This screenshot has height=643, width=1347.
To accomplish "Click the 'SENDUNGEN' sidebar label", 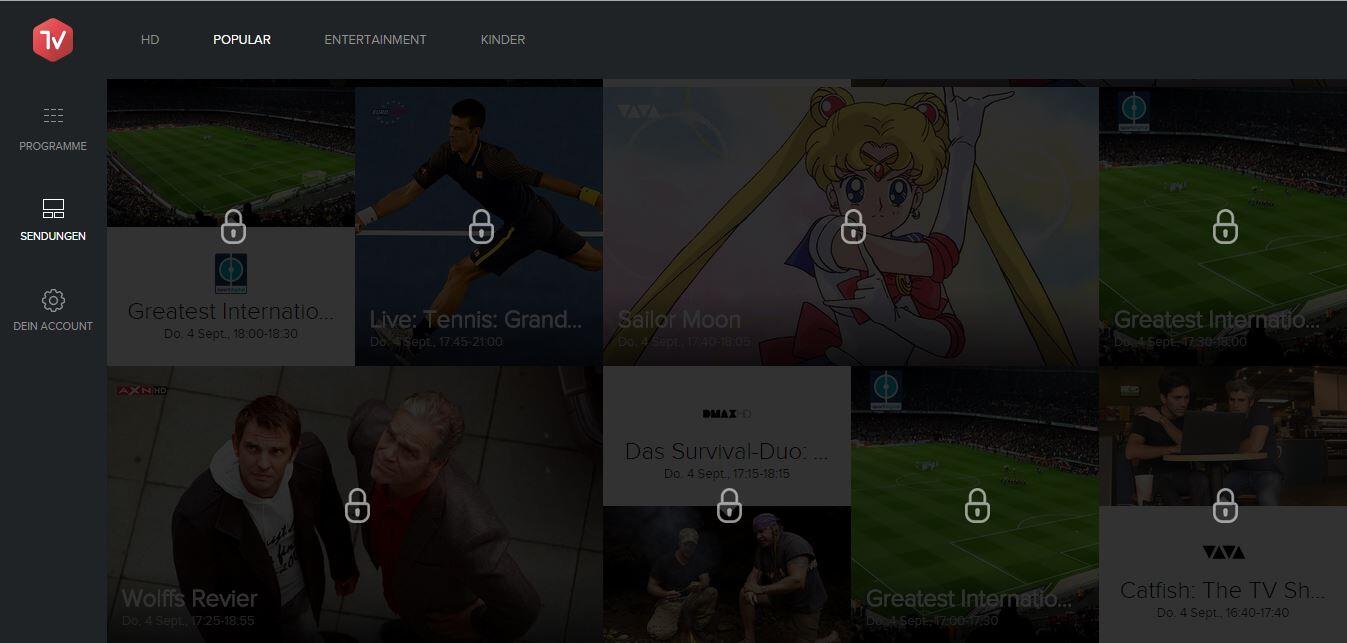I will click(x=53, y=236).
